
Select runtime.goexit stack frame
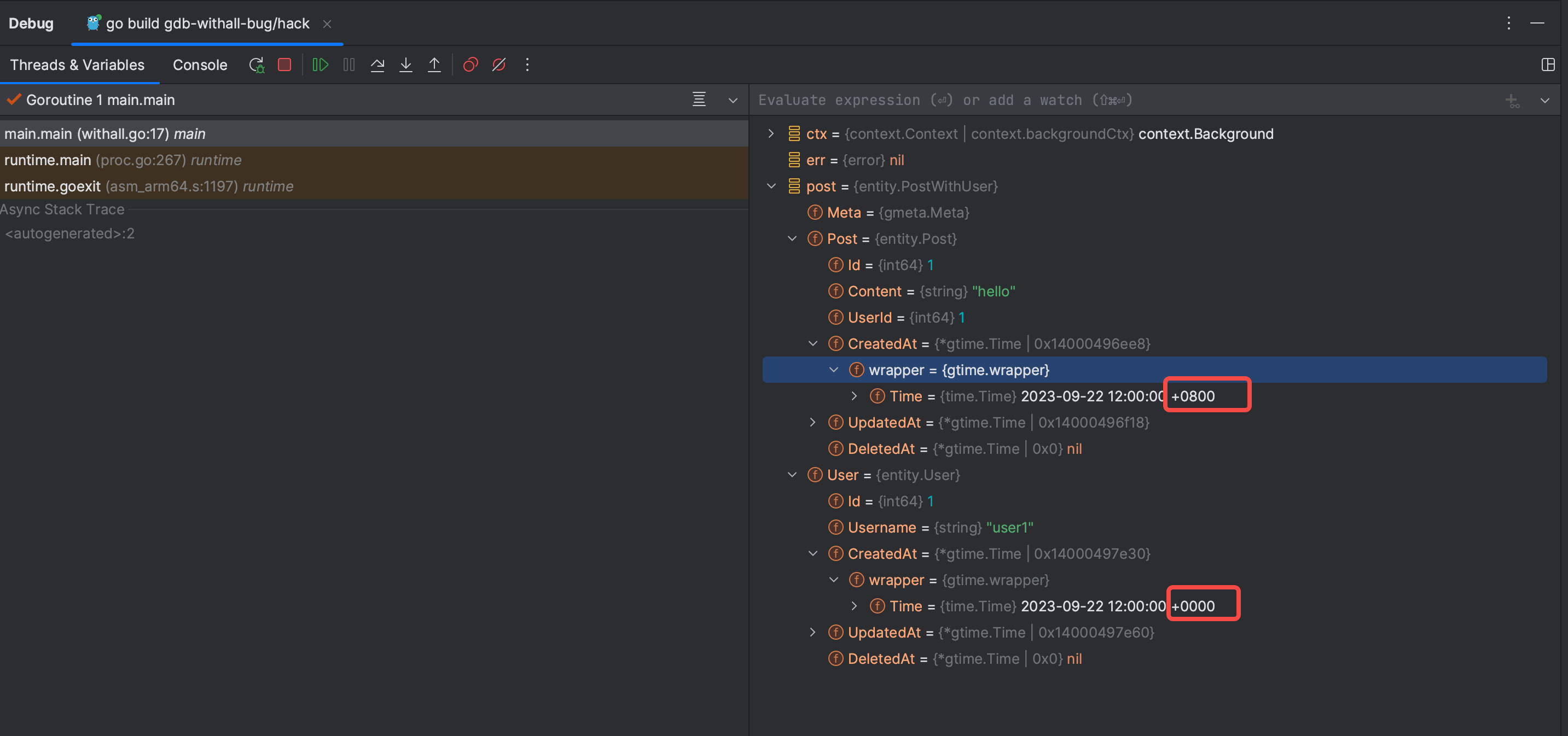(374, 185)
